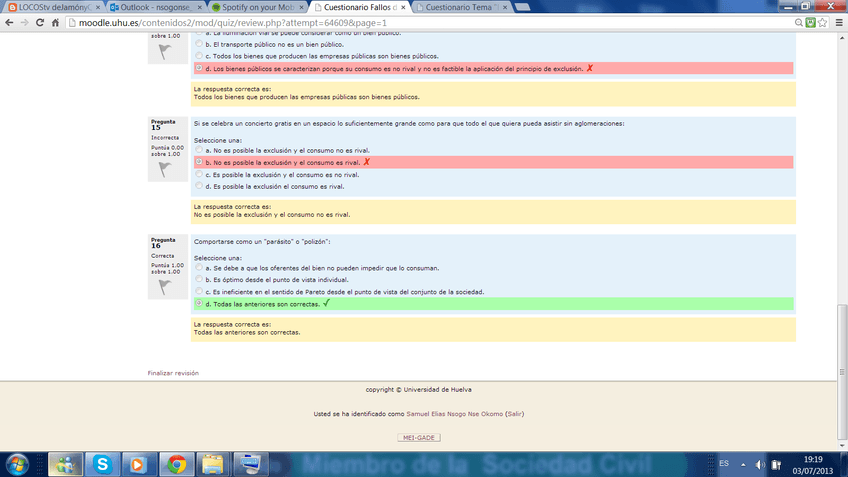Image resolution: width=848 pixels, height=477 pixels.
Task: Open the browser home page icon
Action: 55,23
